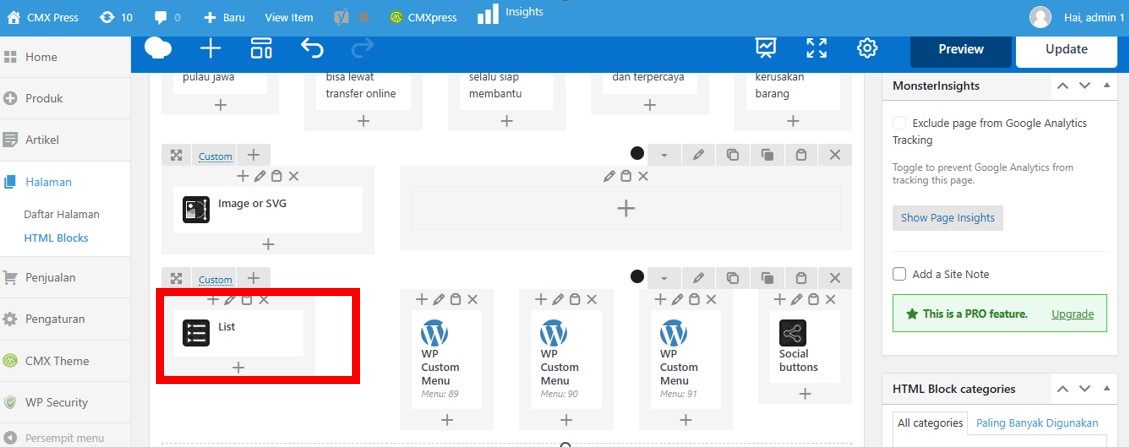Clone the row containing the List element
1129x447 pixels.
(767, 278)
